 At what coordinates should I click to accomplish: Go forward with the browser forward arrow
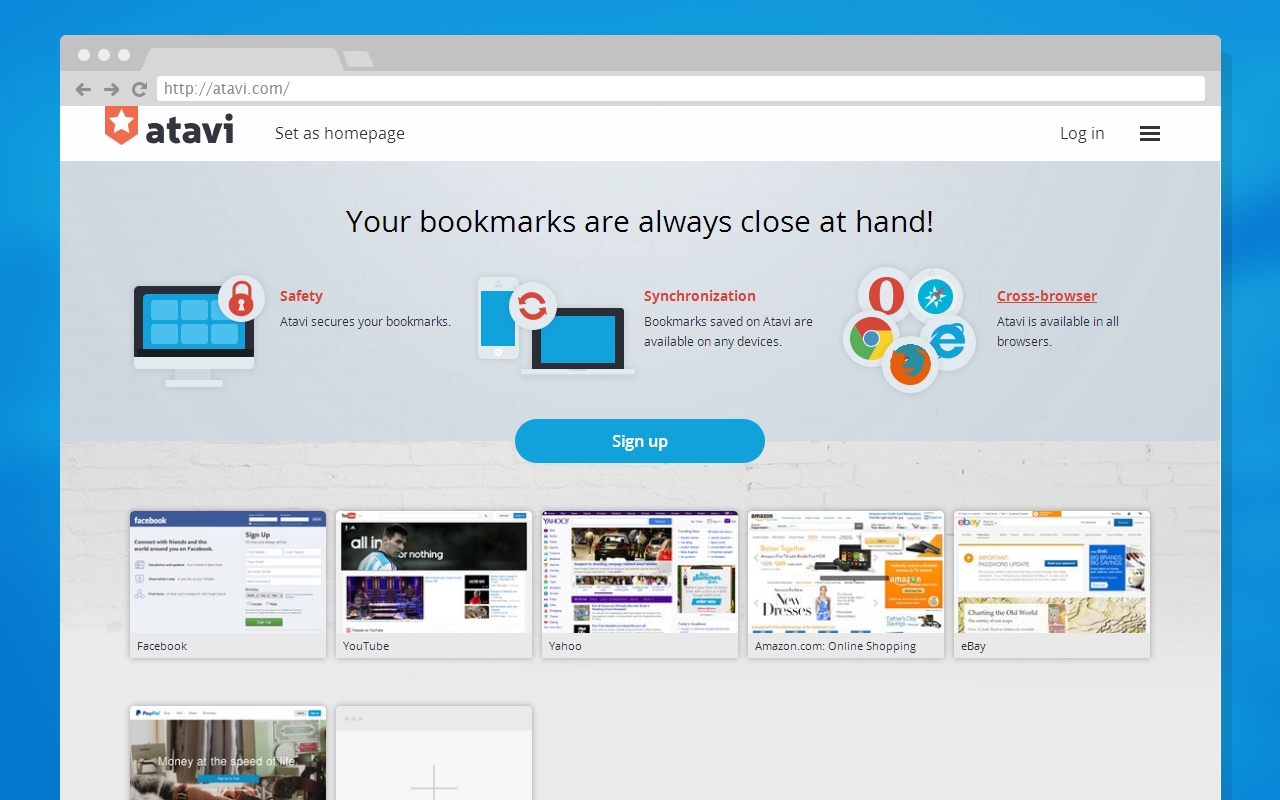[x=111, y=89]
